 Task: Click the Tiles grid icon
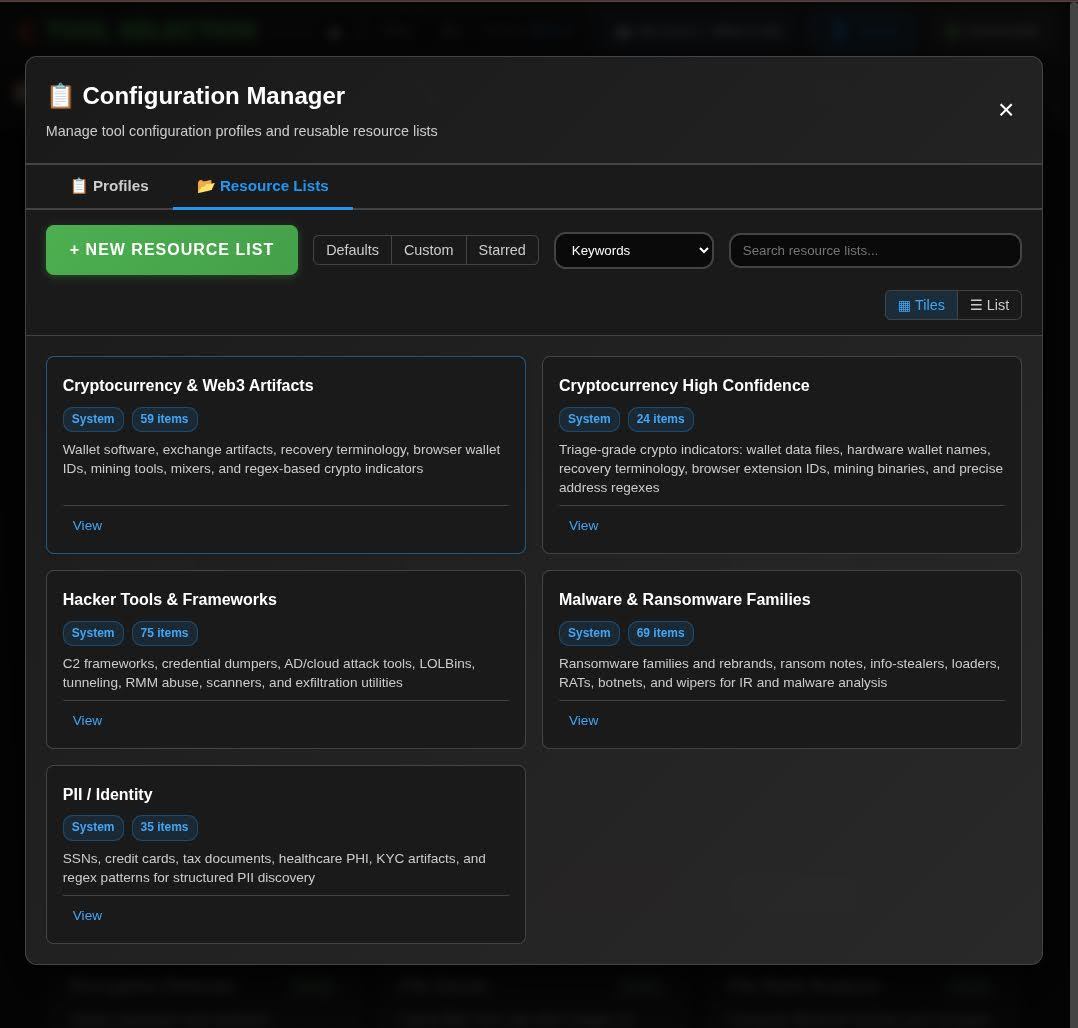pyautogui.click(x=904, y=306)
